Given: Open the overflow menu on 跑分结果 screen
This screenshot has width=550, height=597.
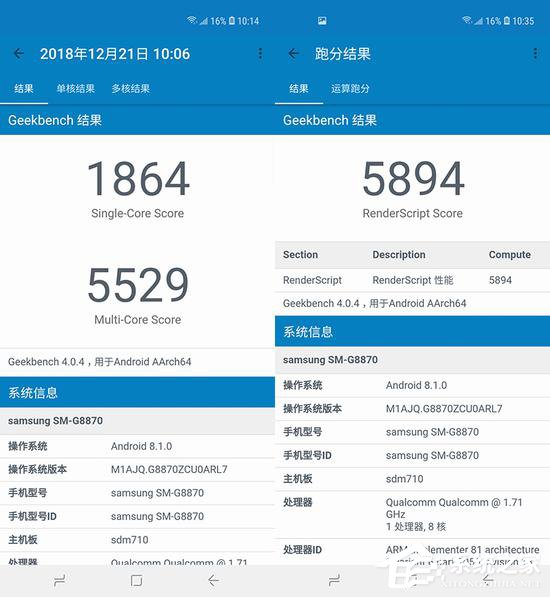Looking at the screenshot, I should pyautogui.click(x=535, y=54).
